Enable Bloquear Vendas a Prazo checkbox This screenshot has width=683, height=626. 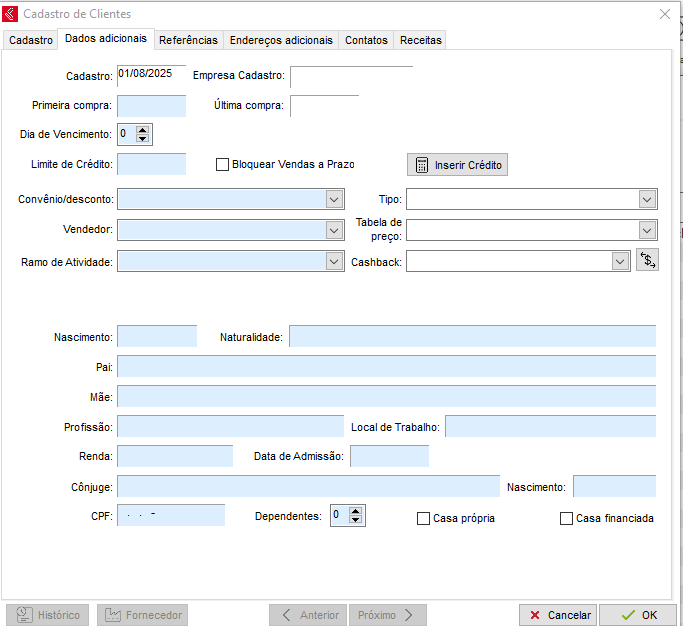[223, 165]
